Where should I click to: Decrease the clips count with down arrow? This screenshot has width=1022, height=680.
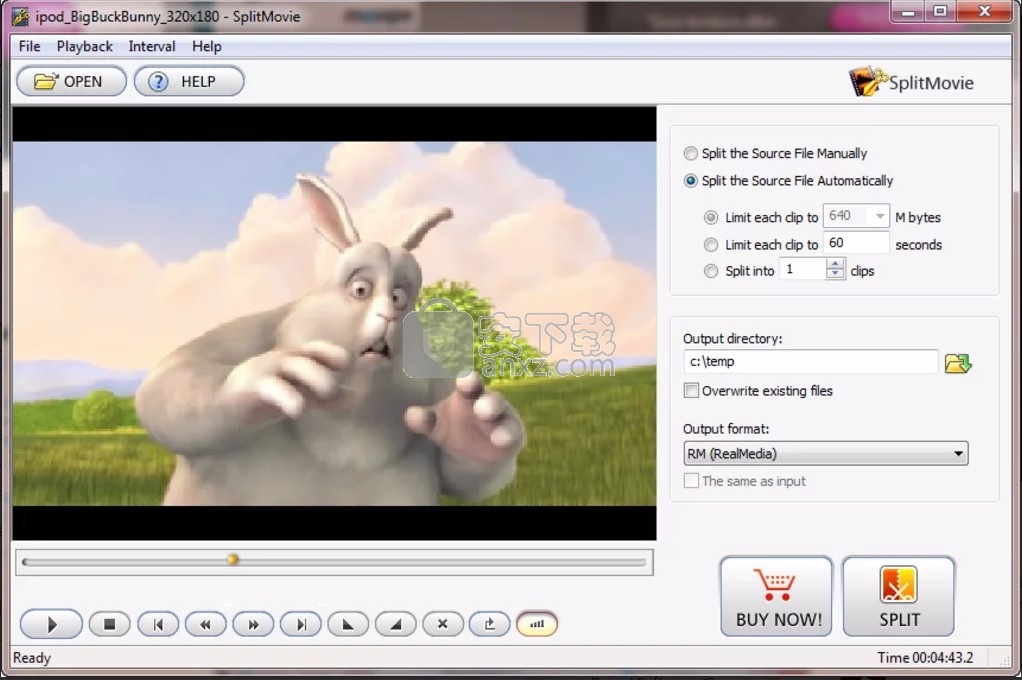(835, 274)
